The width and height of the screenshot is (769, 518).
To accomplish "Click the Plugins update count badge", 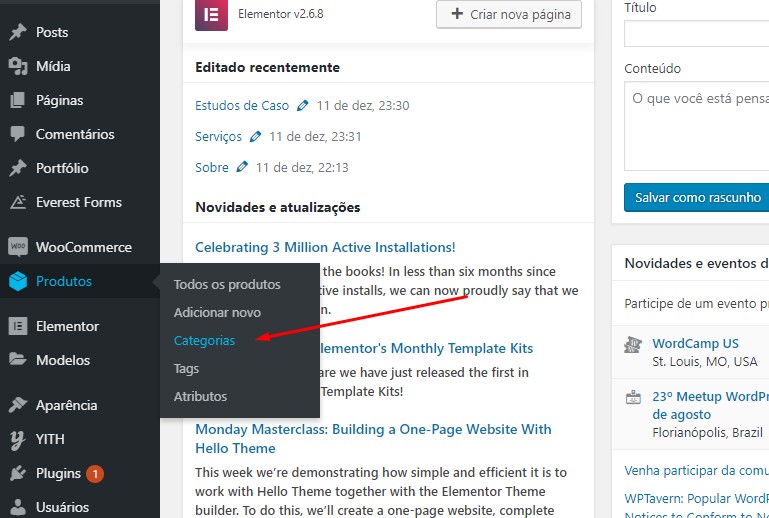I will click(95, 474).
